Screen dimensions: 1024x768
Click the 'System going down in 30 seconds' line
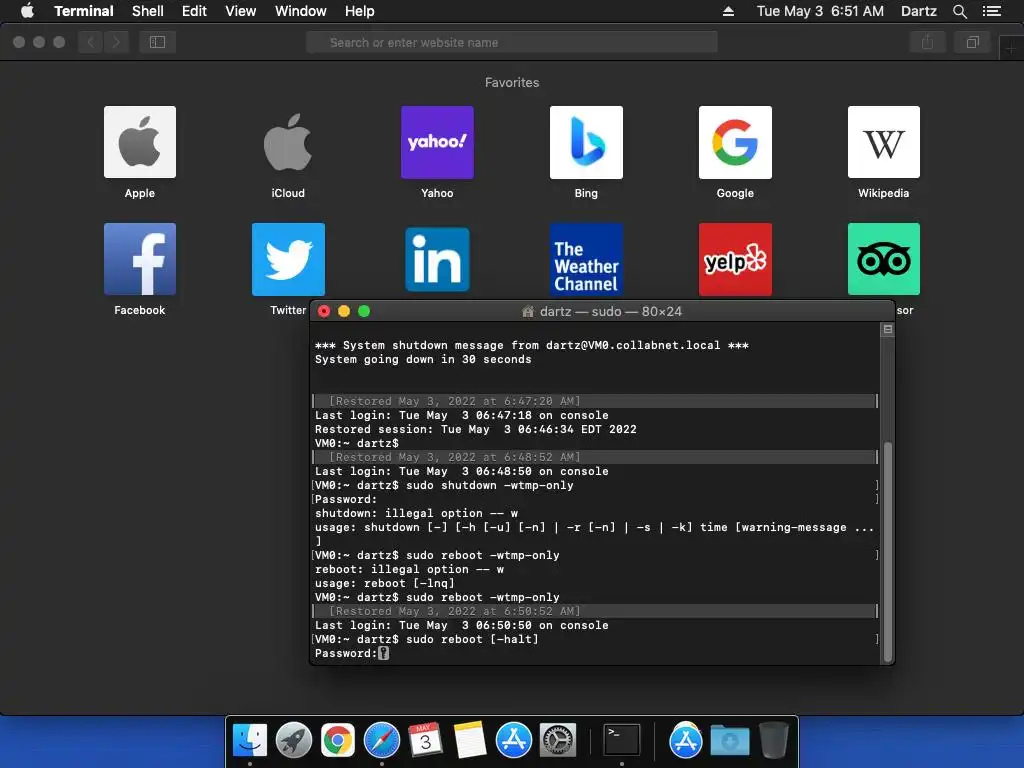423,359
